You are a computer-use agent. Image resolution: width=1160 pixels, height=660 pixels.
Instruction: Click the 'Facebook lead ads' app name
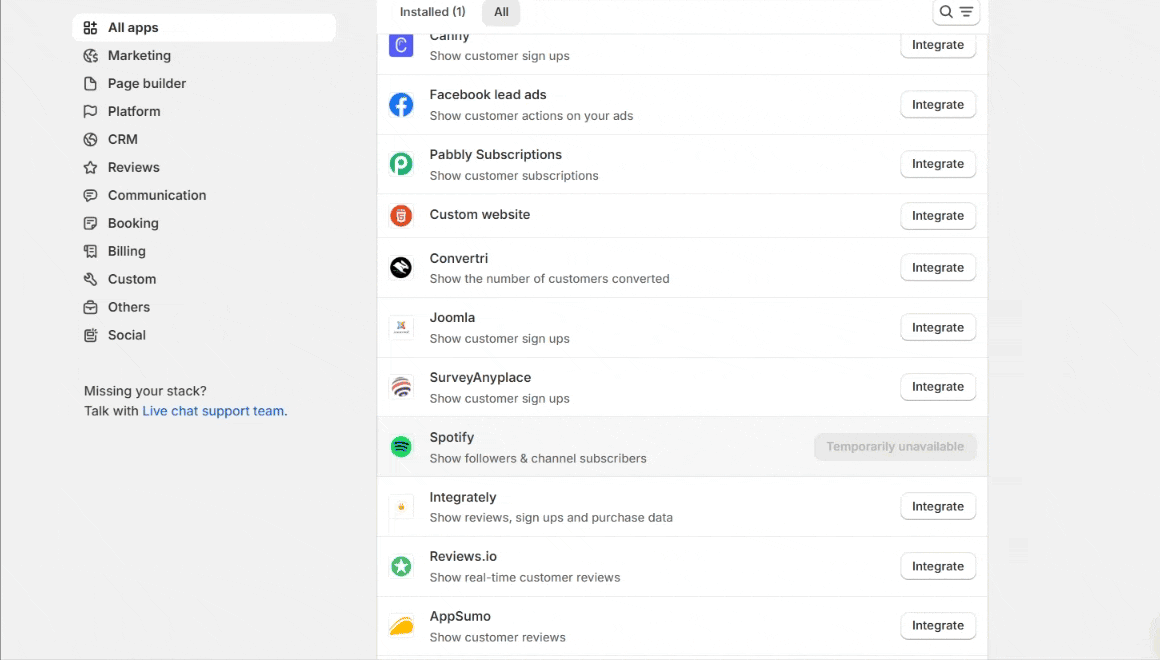[488, 95]
